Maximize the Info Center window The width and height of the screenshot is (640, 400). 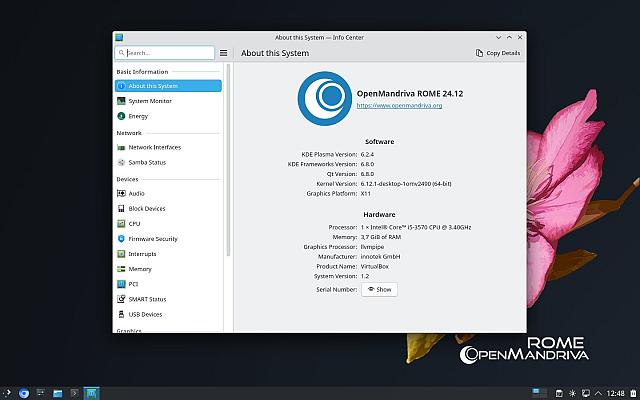(509, 37)
